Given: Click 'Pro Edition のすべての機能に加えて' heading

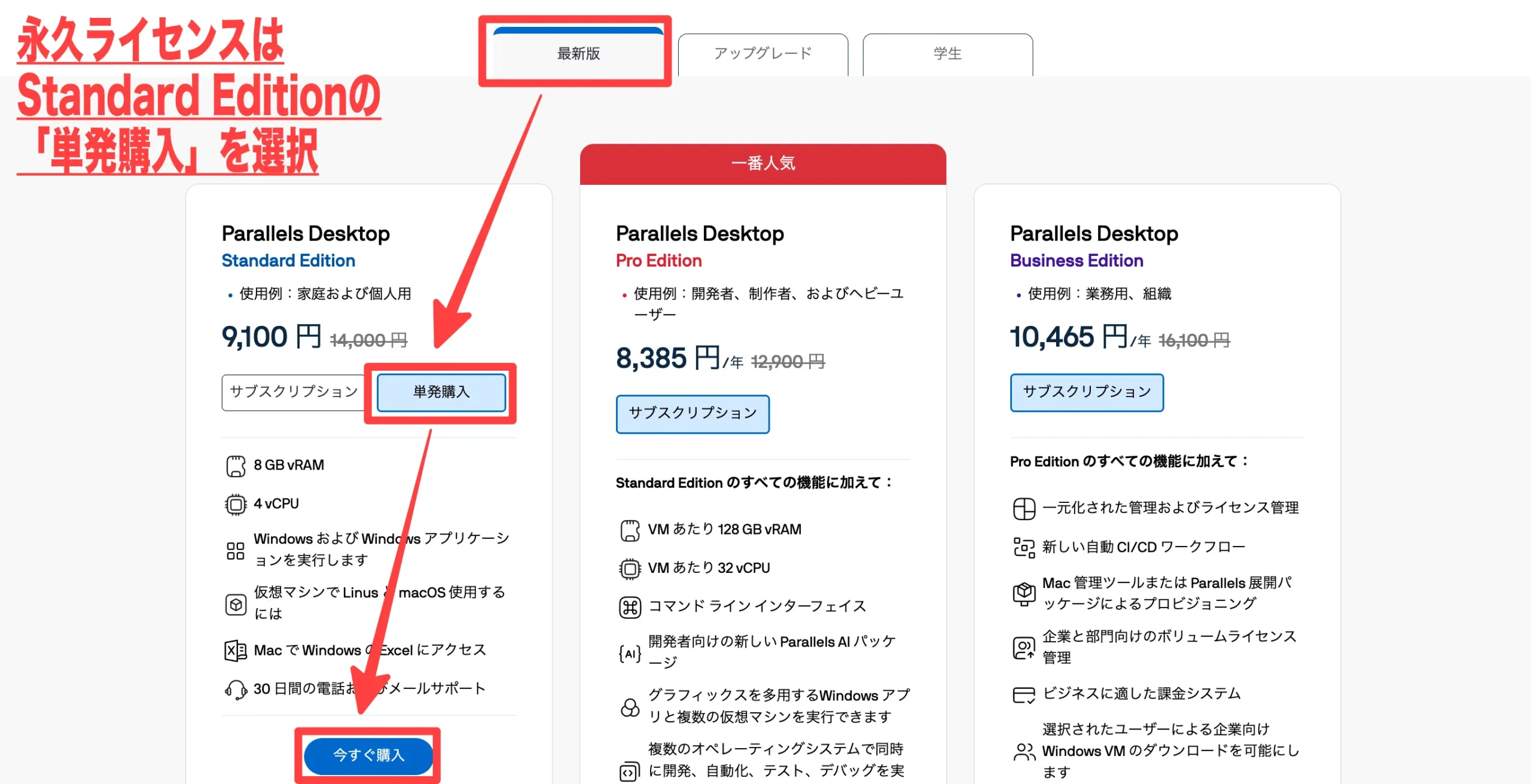Looking at the screenshot, I should [1129, 461].
